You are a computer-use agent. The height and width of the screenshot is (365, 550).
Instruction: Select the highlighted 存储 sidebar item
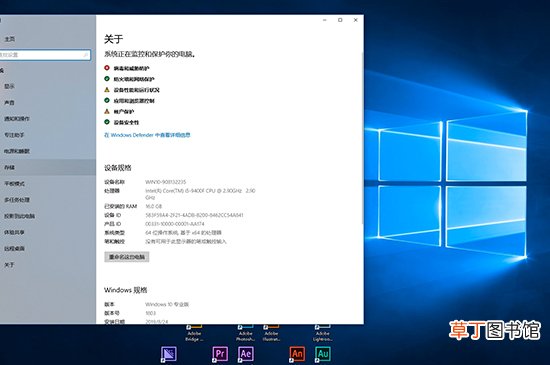pyautogui.click(x=48, y=167)
